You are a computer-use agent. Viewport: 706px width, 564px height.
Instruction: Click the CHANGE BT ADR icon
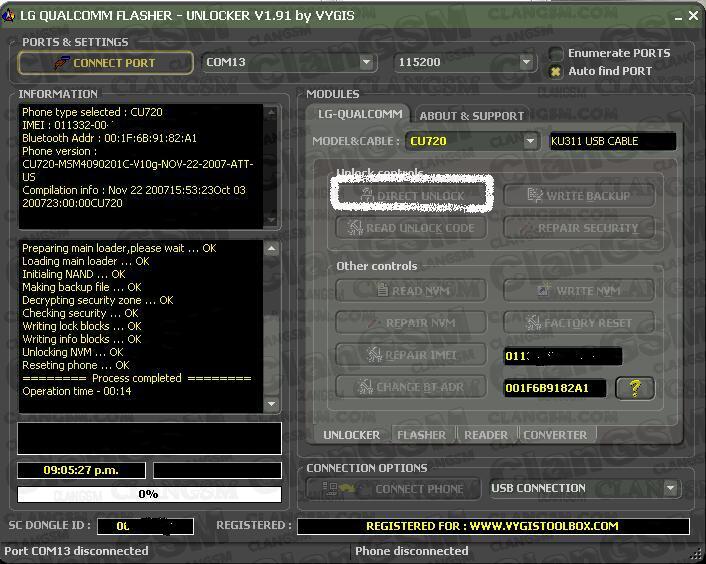pyautogui.click(x=365, y=387)
